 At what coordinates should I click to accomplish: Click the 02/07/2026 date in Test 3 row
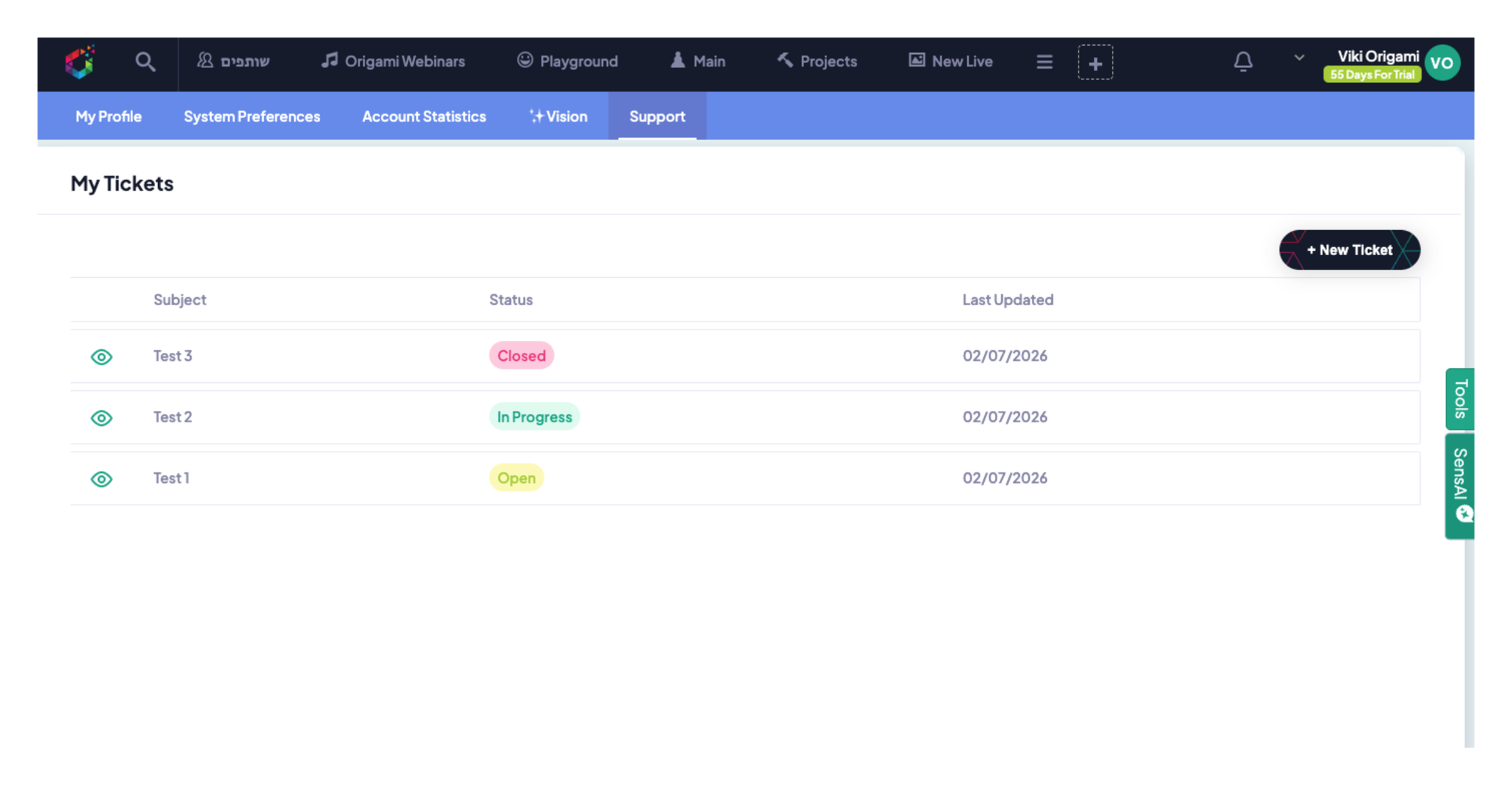tap(1005, 356)
